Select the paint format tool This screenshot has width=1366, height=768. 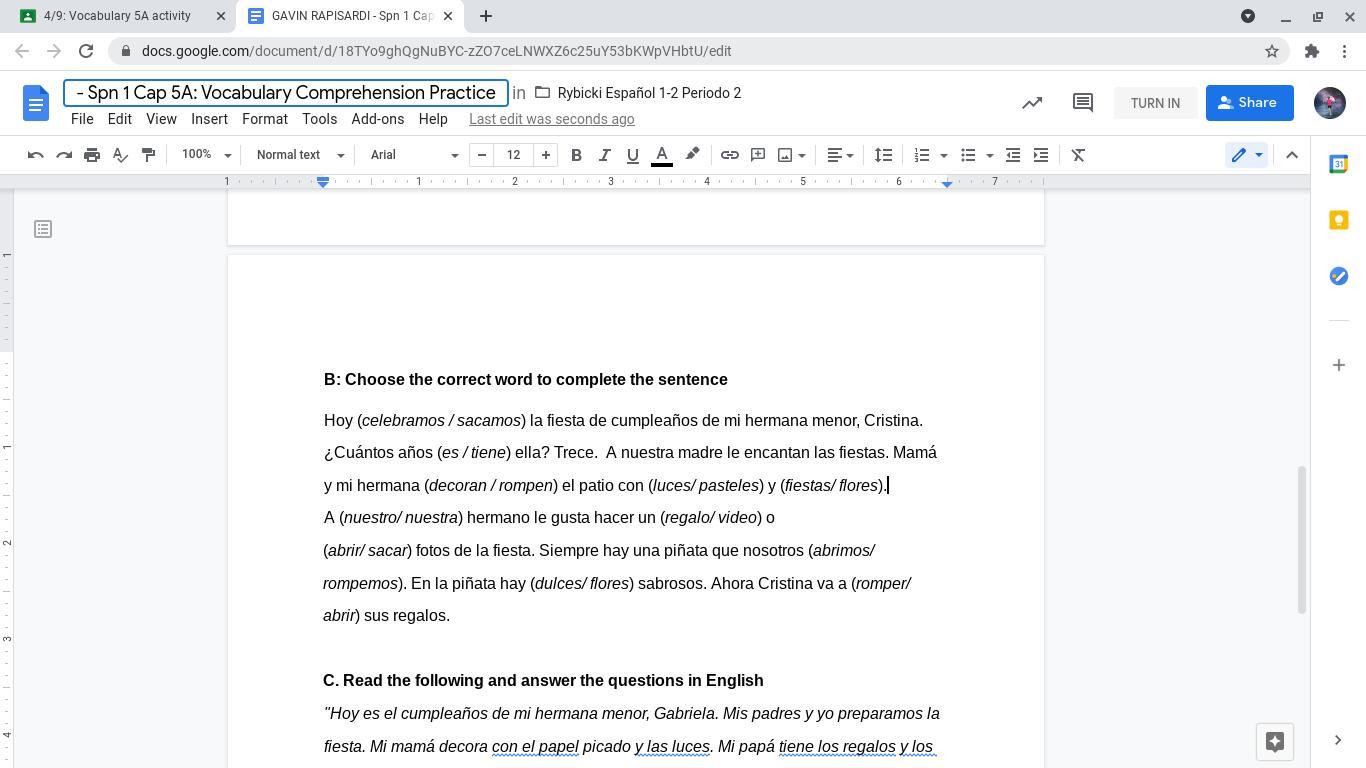click(x=148, y=155)
